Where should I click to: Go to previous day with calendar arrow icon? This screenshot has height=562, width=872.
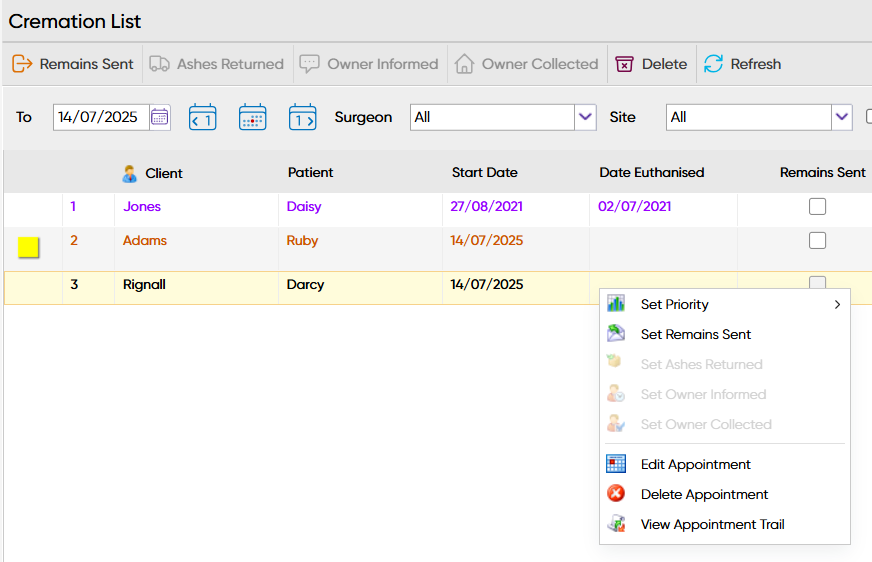(x=202, y=117)
